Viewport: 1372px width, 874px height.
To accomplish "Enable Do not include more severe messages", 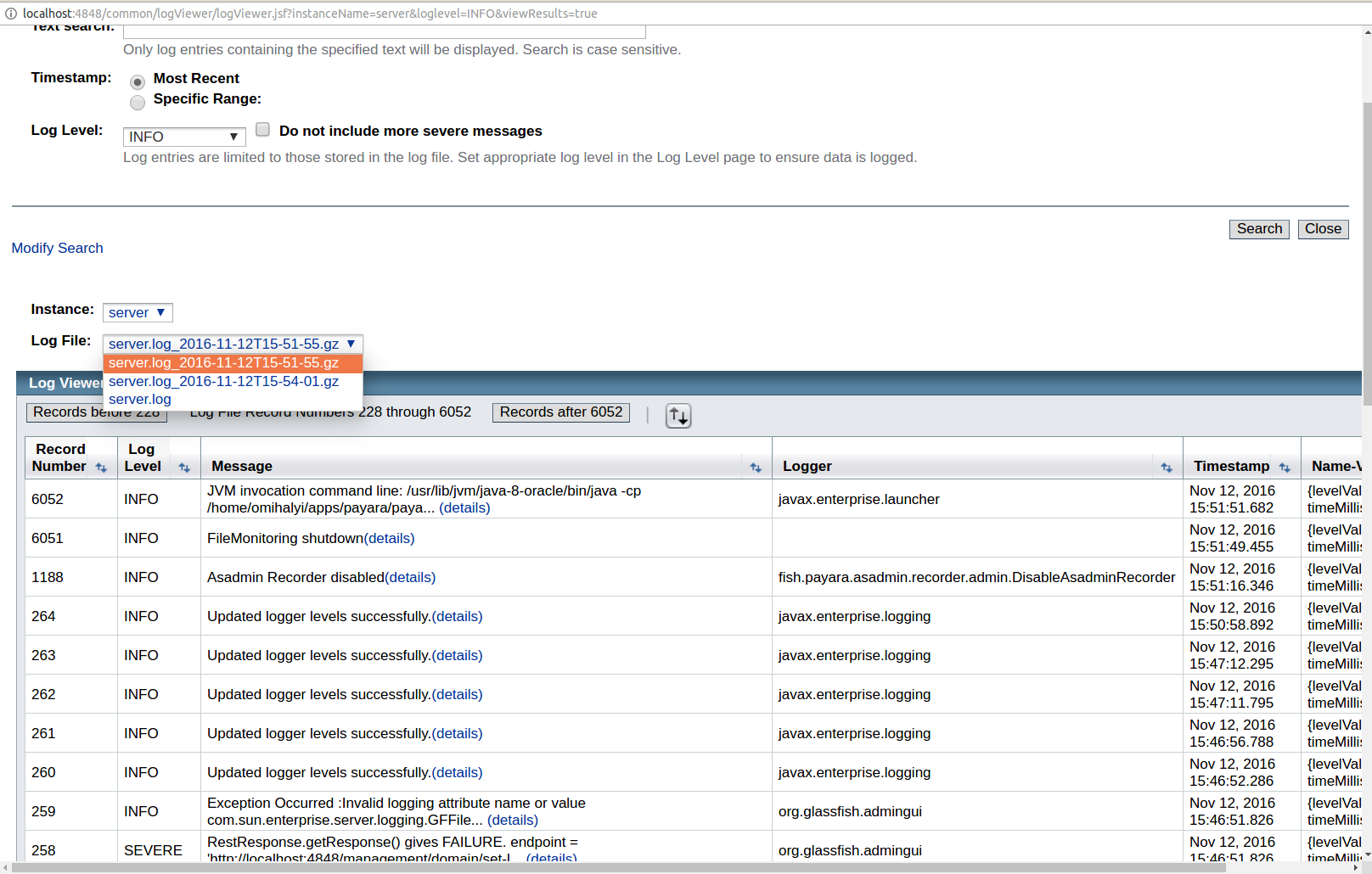I will (262, 129).
